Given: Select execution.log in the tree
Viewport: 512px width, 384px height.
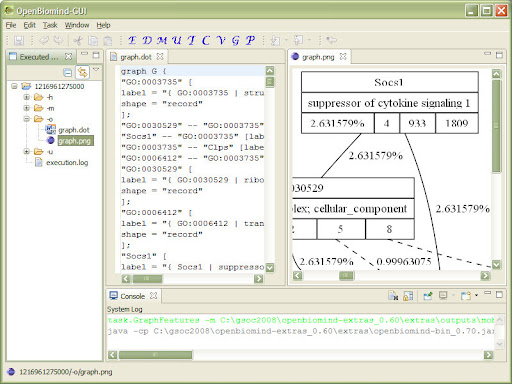Looking at the screenshot, I should click(67, 162).
